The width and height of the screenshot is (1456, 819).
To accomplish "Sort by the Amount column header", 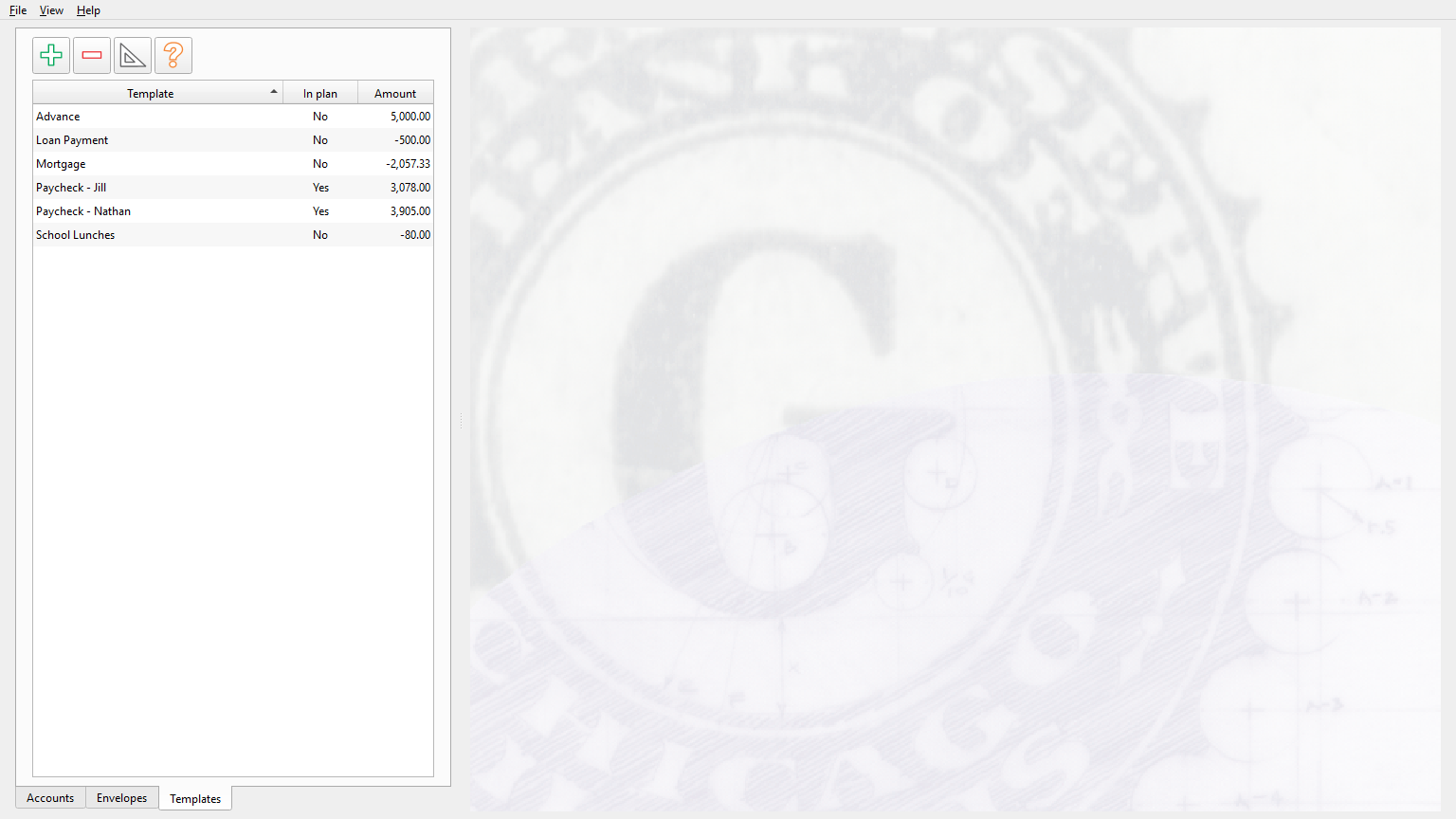I will pyautogui.click(x=395, y=93).
